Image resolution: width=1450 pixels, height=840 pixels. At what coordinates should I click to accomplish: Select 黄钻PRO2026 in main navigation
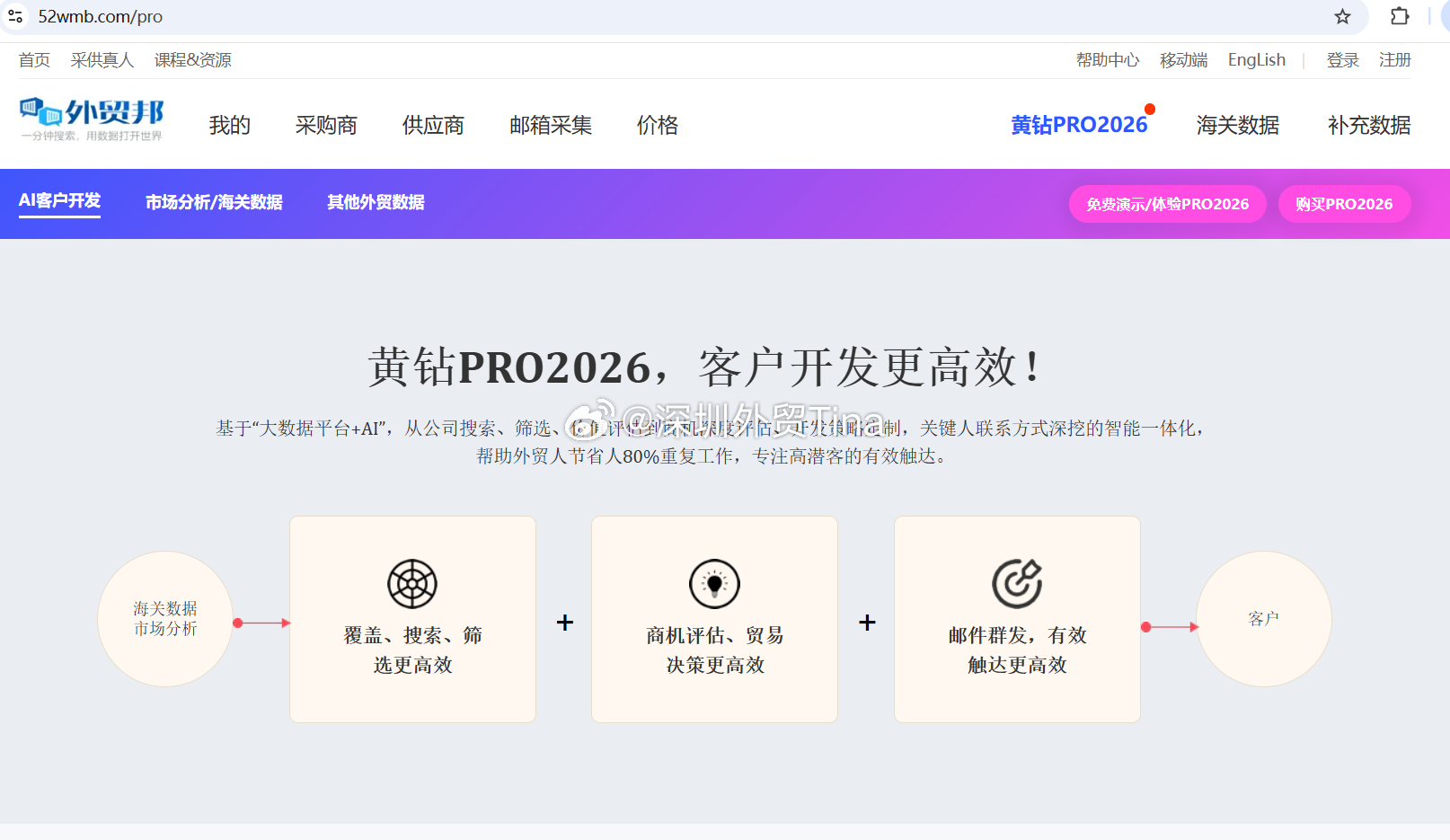tap(1080, 125)
